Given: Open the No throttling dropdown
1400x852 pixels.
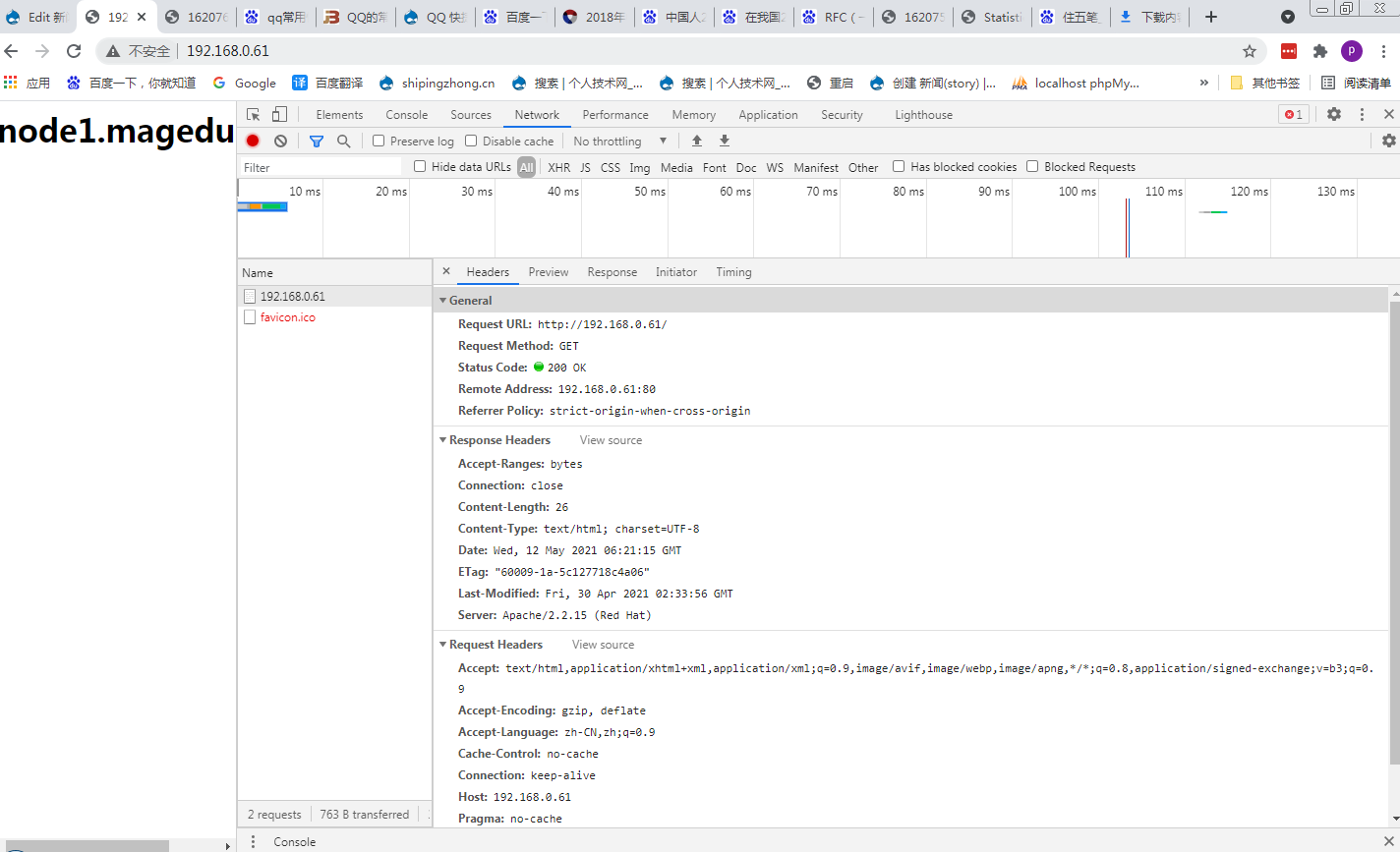Looking at the screenshot, I should (619, 142).
